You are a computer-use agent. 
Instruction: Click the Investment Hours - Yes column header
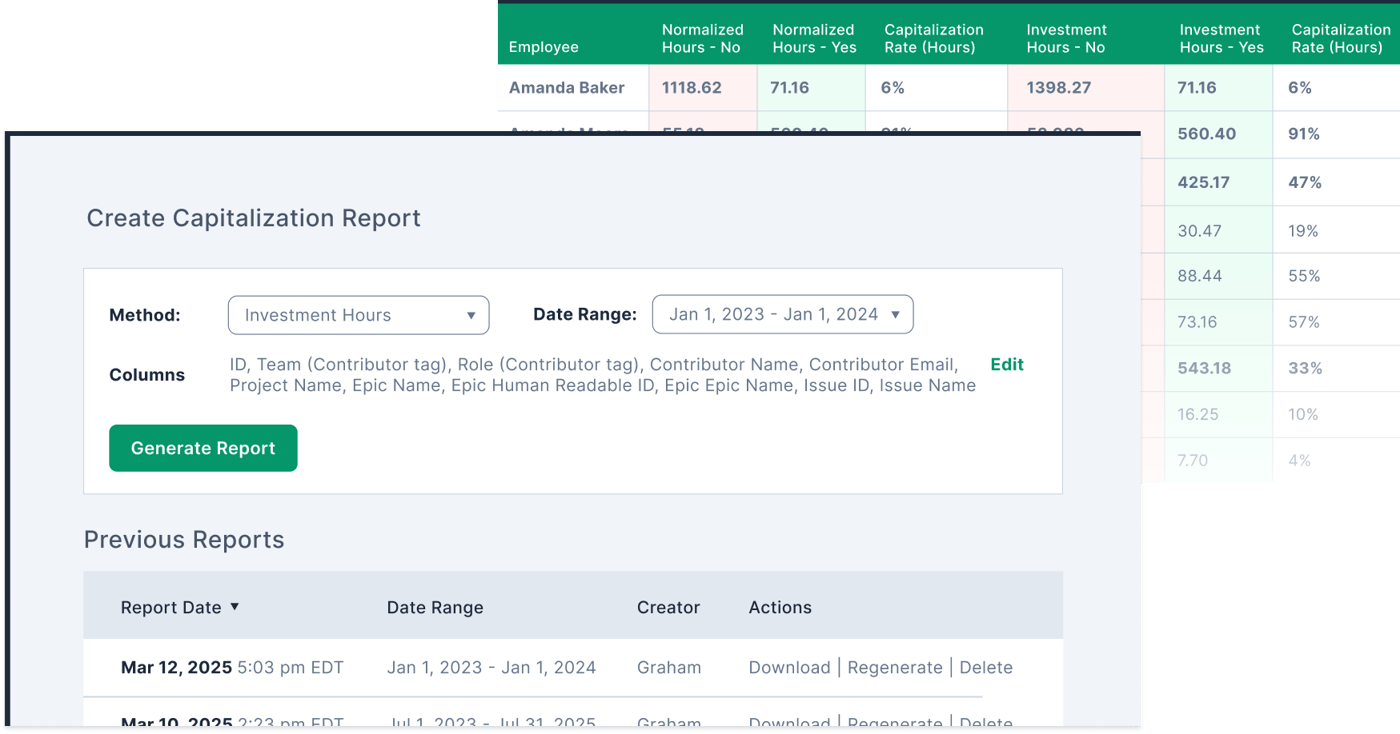tap(1221, 38)
